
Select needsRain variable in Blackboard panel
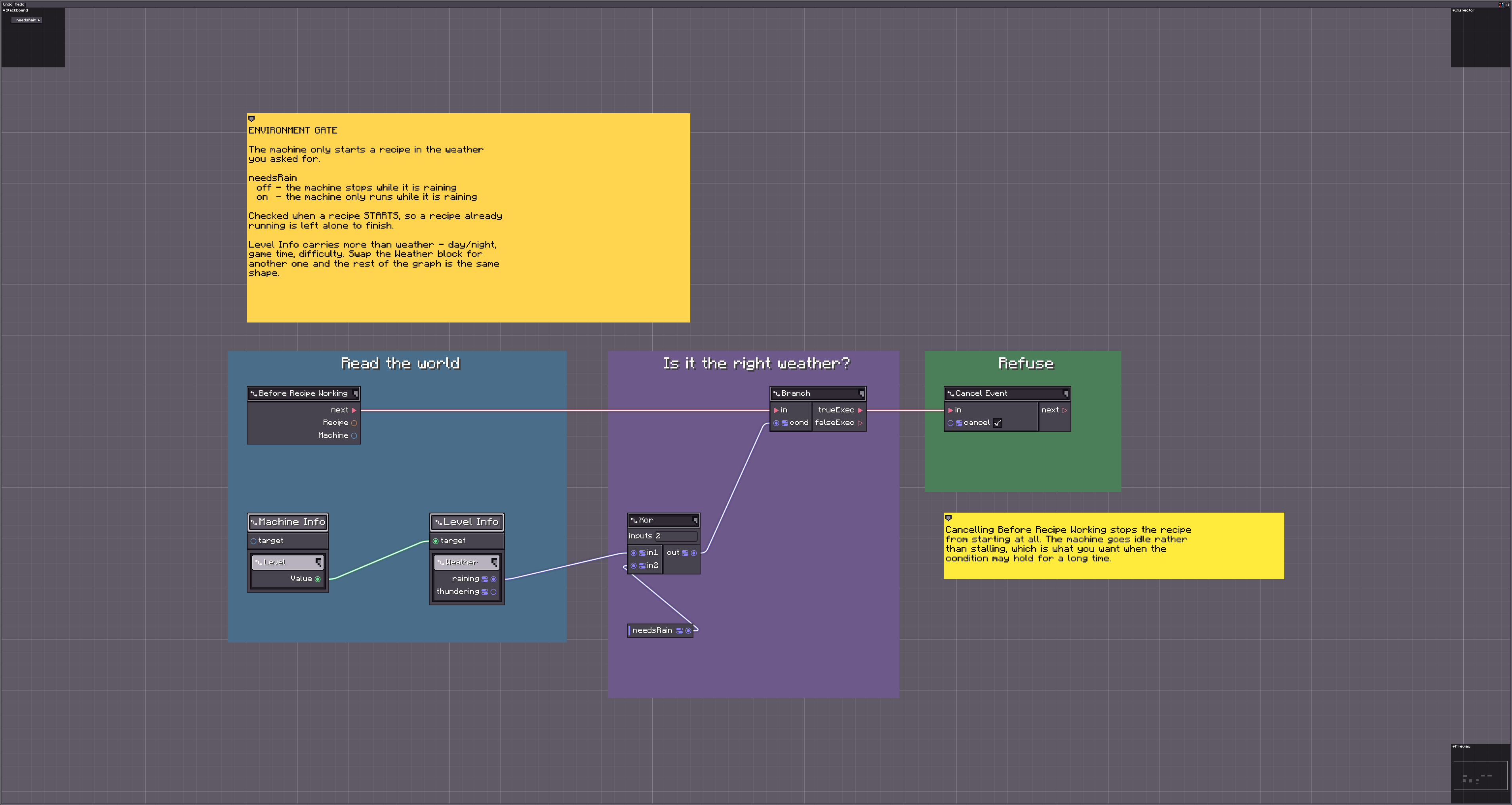pyautogui.click(x=27, y=20)
